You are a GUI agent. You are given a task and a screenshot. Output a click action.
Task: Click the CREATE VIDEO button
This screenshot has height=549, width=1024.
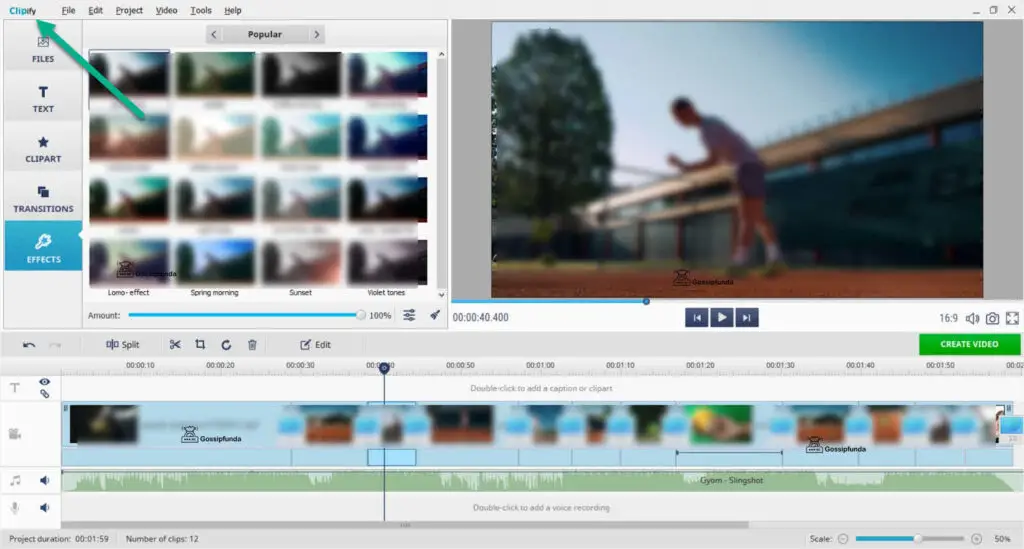[969, 344]
